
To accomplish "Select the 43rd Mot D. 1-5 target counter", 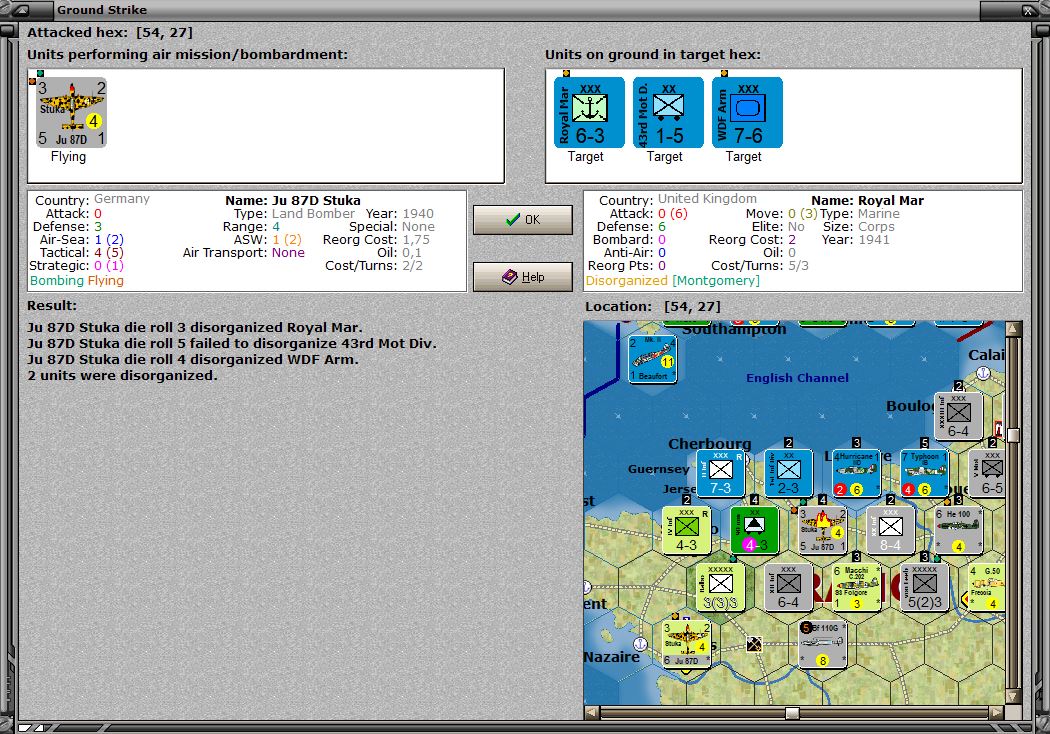I will 668,113.
